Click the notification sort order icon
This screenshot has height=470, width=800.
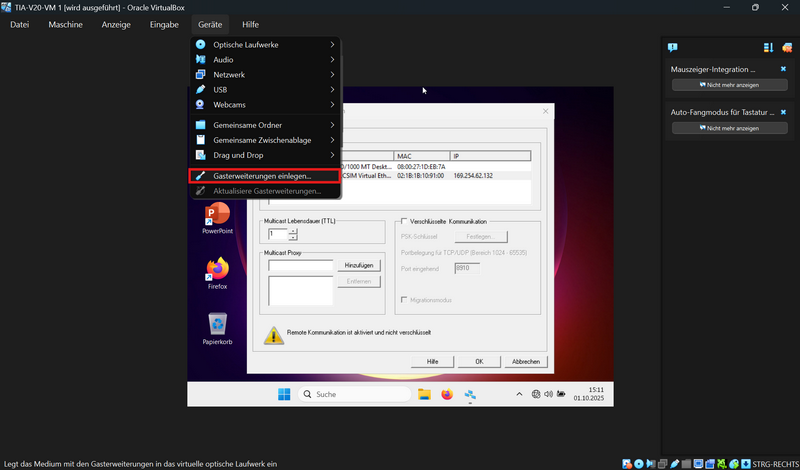pyautogui.click(x=768, y=47)
